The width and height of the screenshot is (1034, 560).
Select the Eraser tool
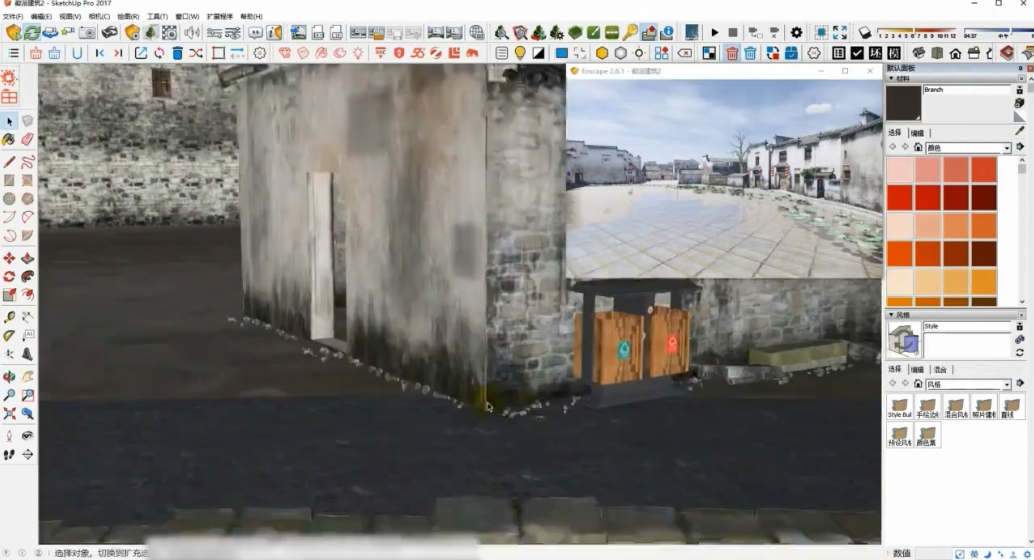pos(28,139)
